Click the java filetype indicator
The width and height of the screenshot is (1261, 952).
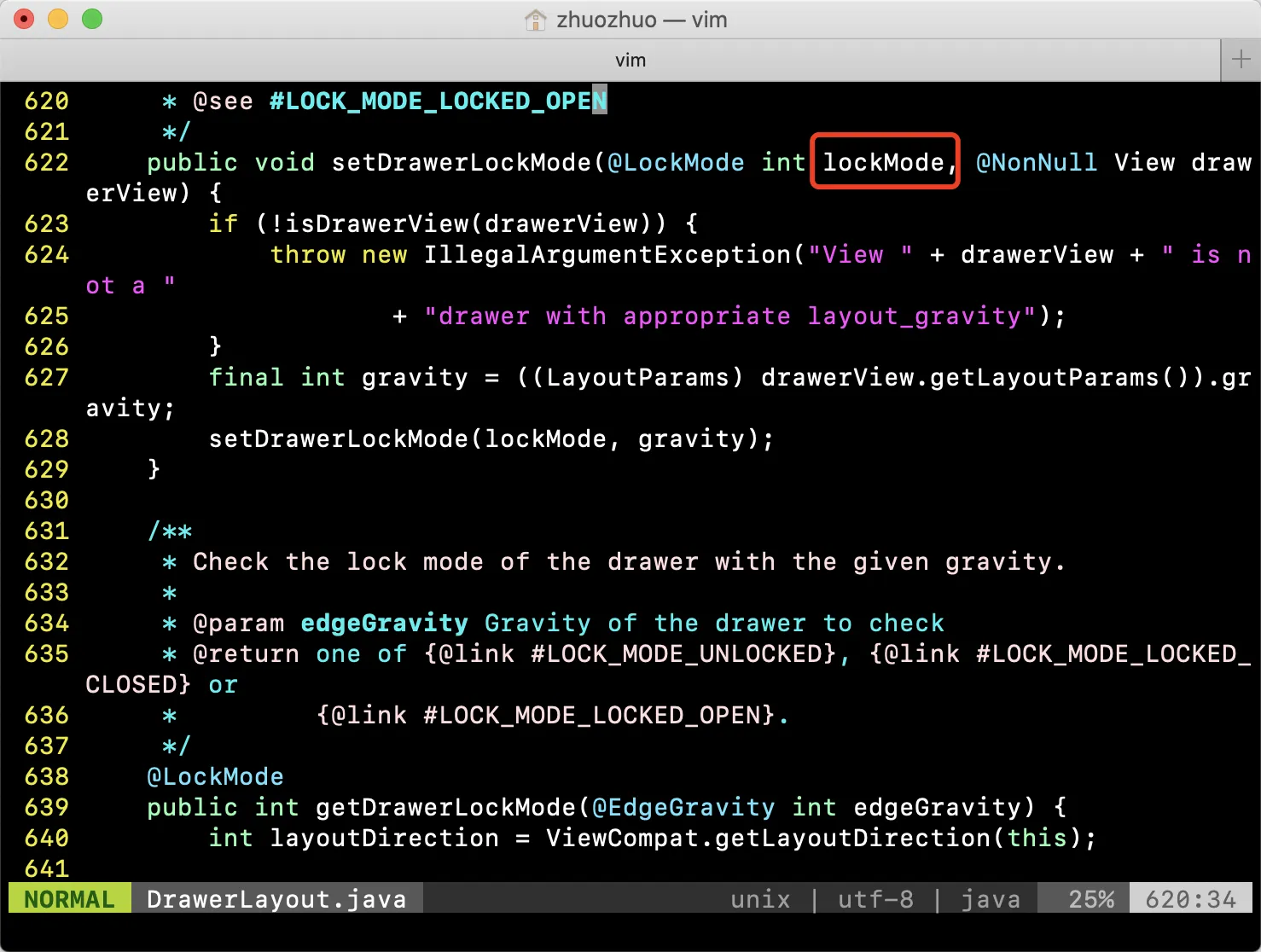pyautogui.click(x=990, y=899)
